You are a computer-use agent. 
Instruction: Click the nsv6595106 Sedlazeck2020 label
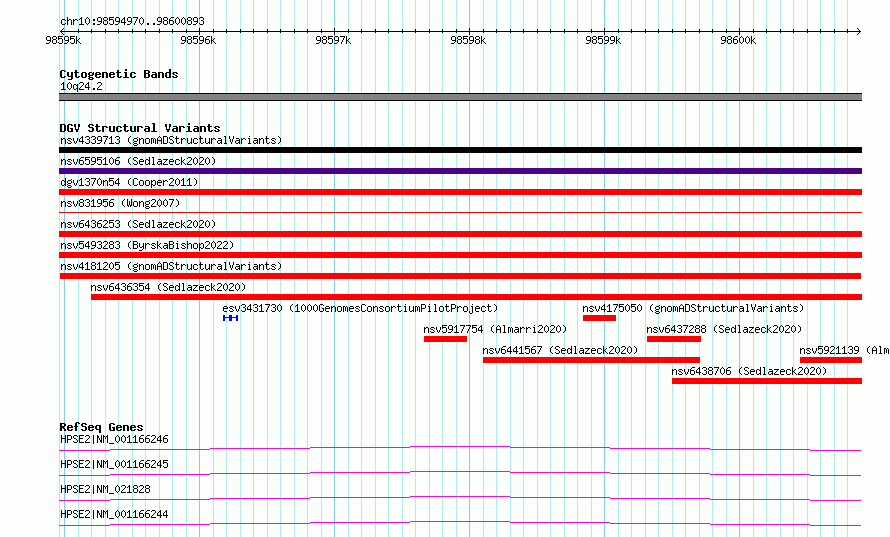(138, 161)
